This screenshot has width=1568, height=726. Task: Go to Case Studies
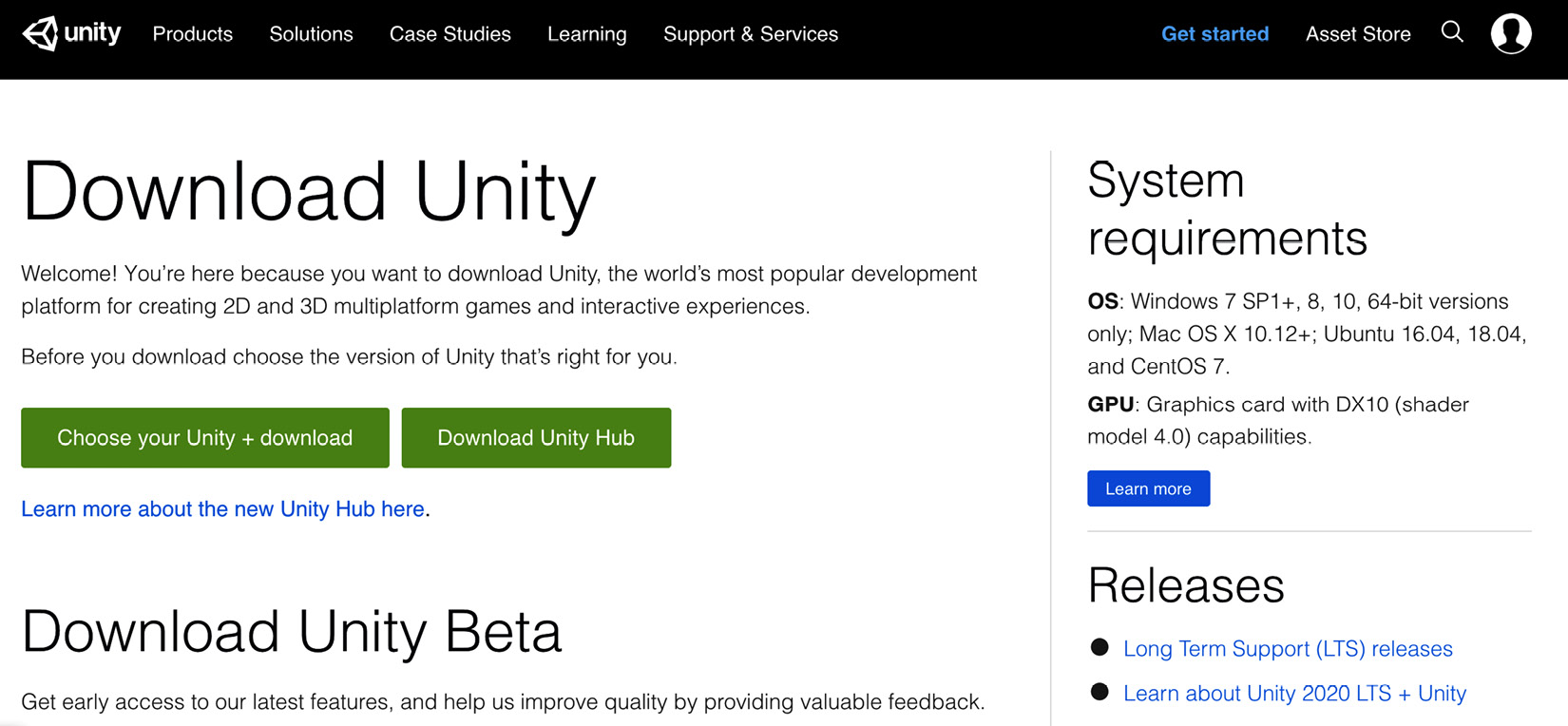[x=450, y=34]
